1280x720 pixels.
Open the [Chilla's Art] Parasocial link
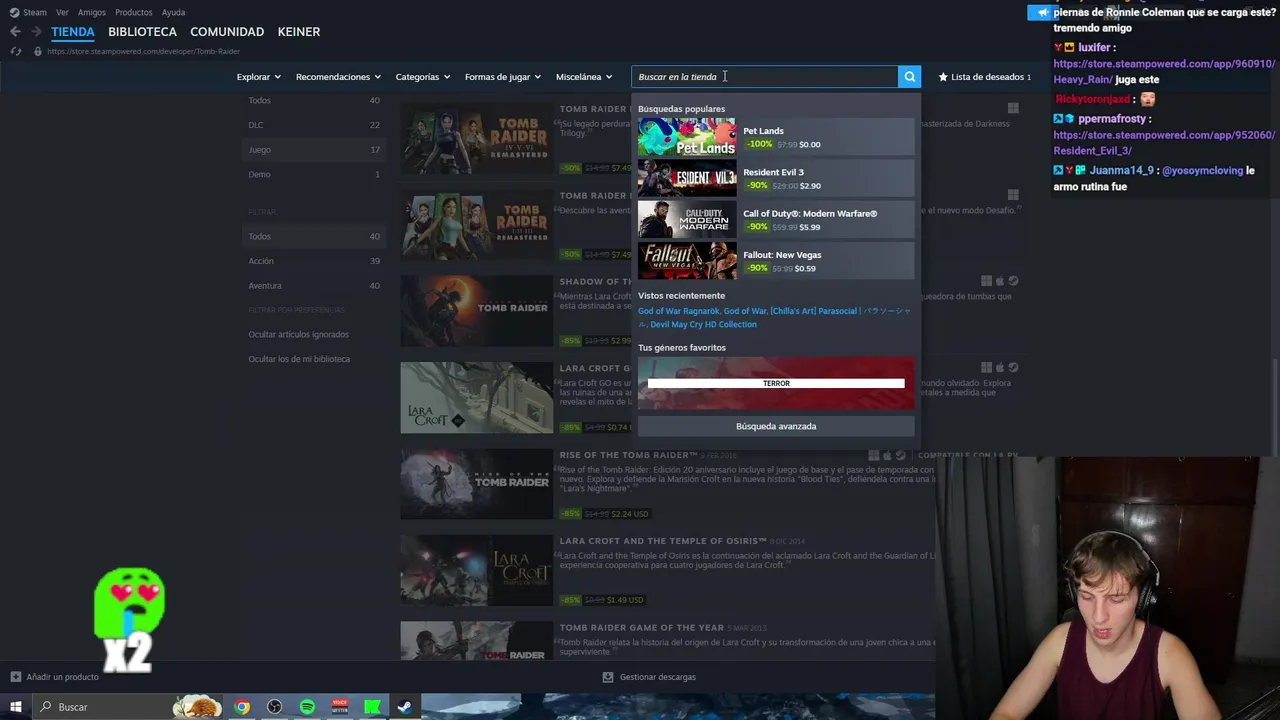click(813, 311)
